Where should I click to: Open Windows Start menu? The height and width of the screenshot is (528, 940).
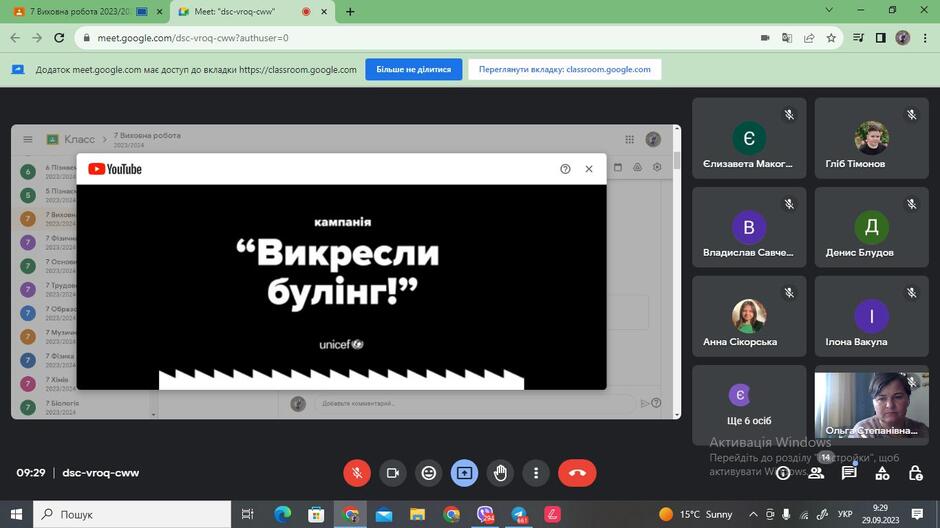click(x=16, y=514)
